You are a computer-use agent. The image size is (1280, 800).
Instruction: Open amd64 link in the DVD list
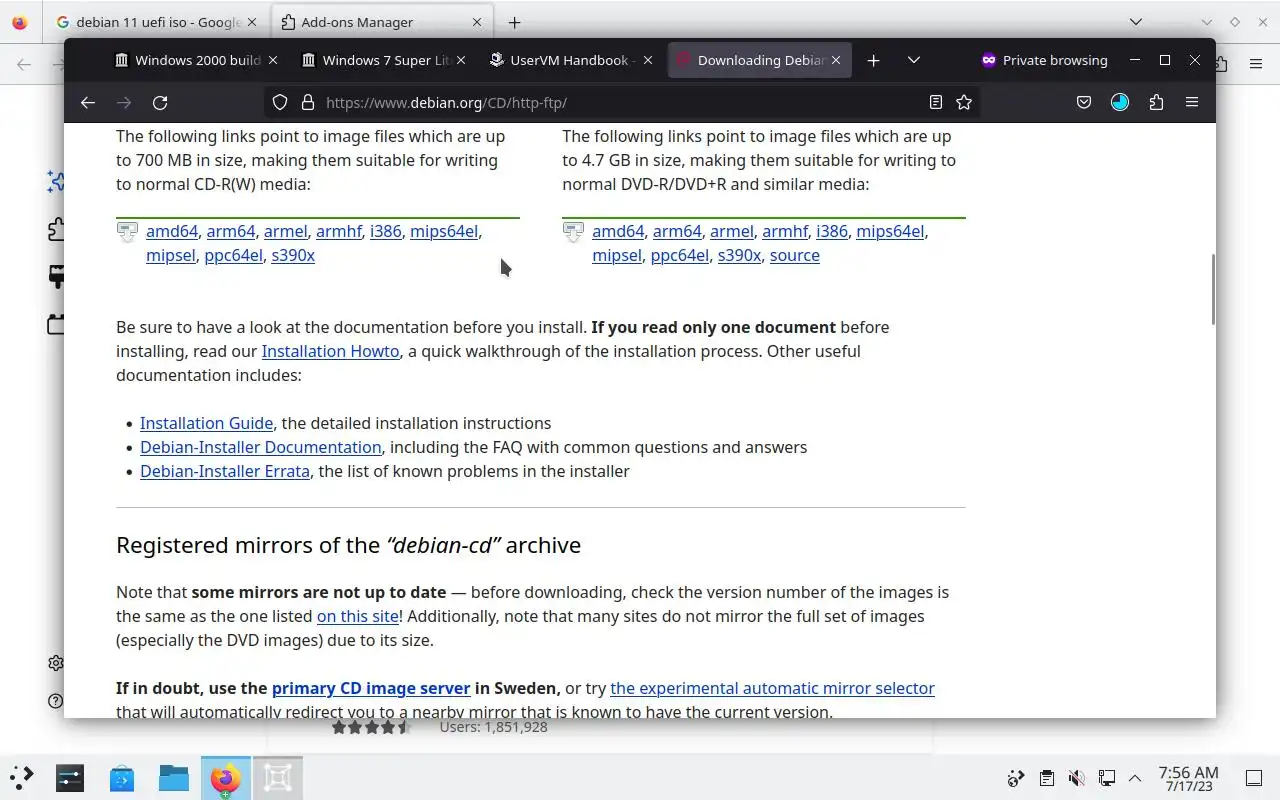point(618,231)
